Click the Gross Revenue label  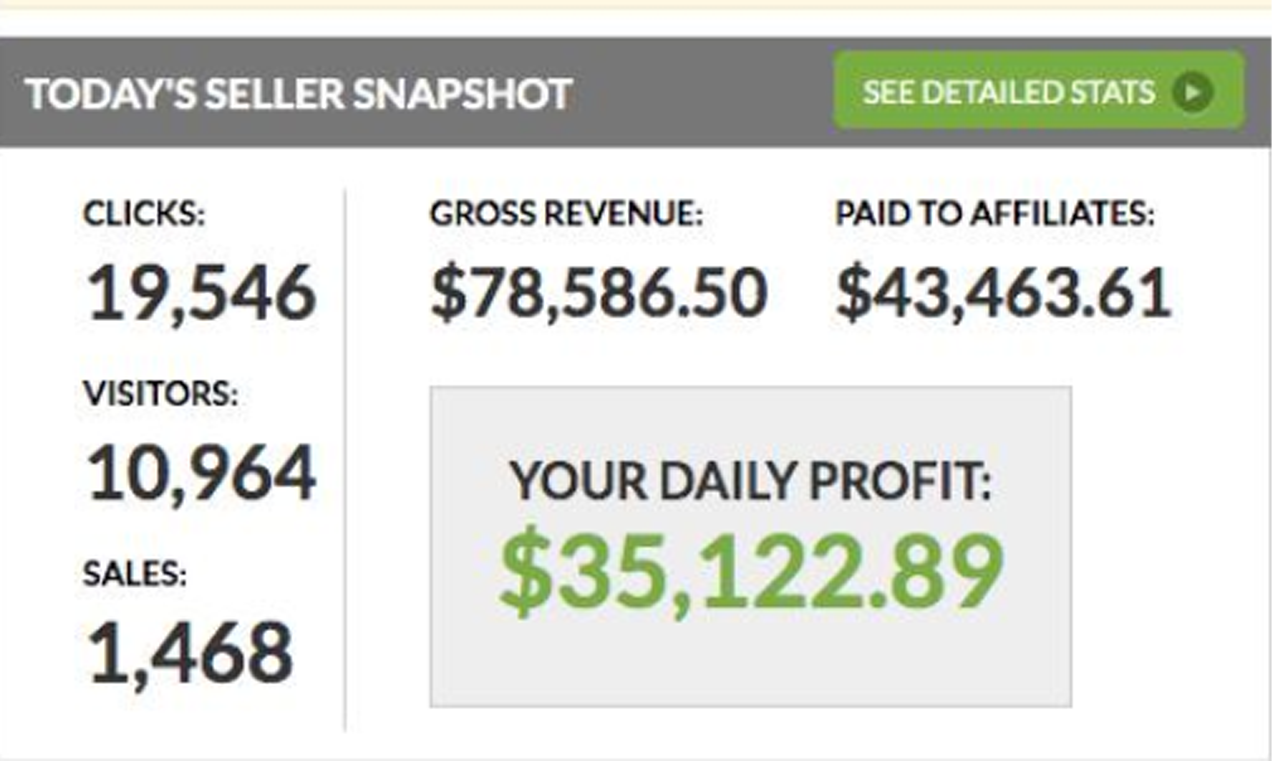567,214
